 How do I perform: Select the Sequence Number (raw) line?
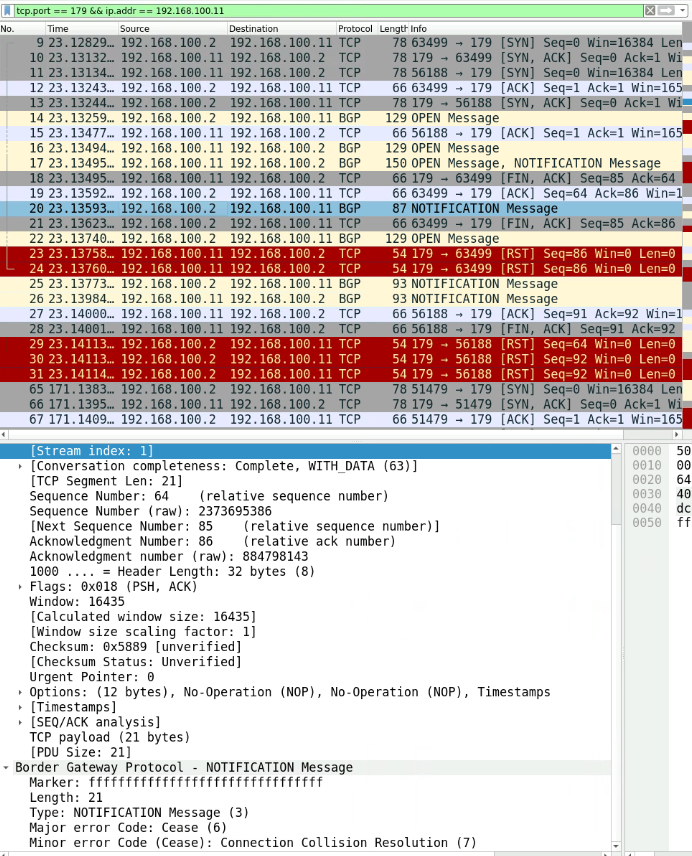coord(305,512)
